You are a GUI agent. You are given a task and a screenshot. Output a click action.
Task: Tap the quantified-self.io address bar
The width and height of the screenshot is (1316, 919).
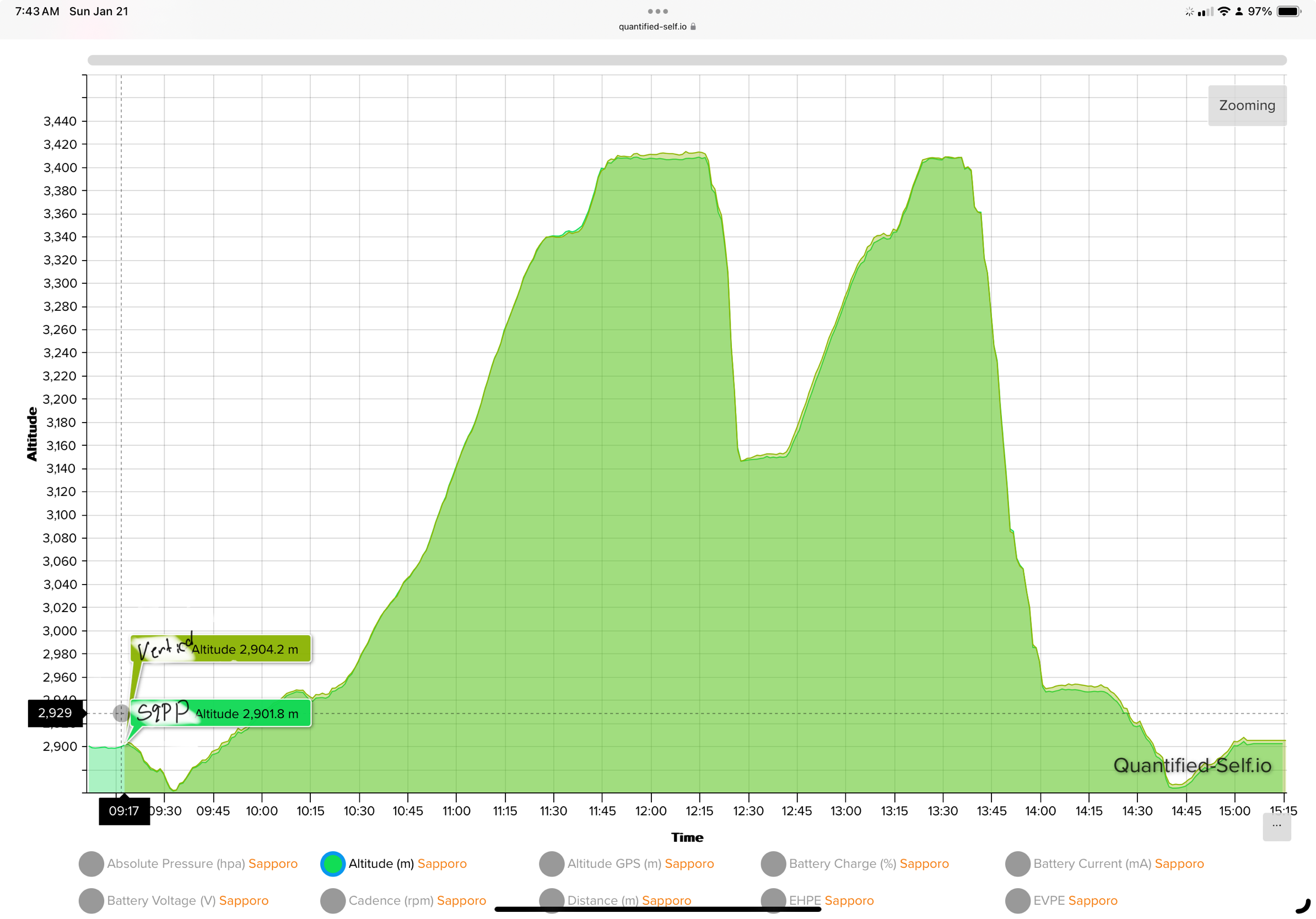657,26
